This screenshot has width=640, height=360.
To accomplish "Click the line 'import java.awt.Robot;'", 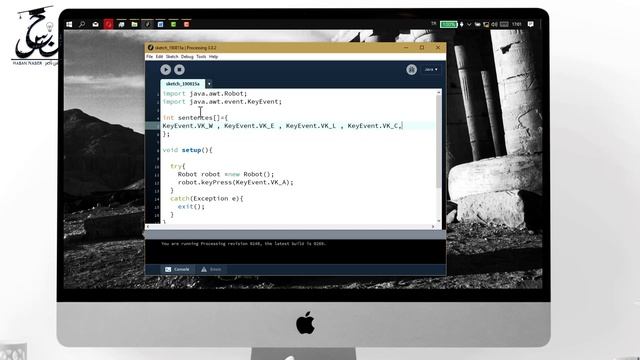I will (x=204, y=93).
